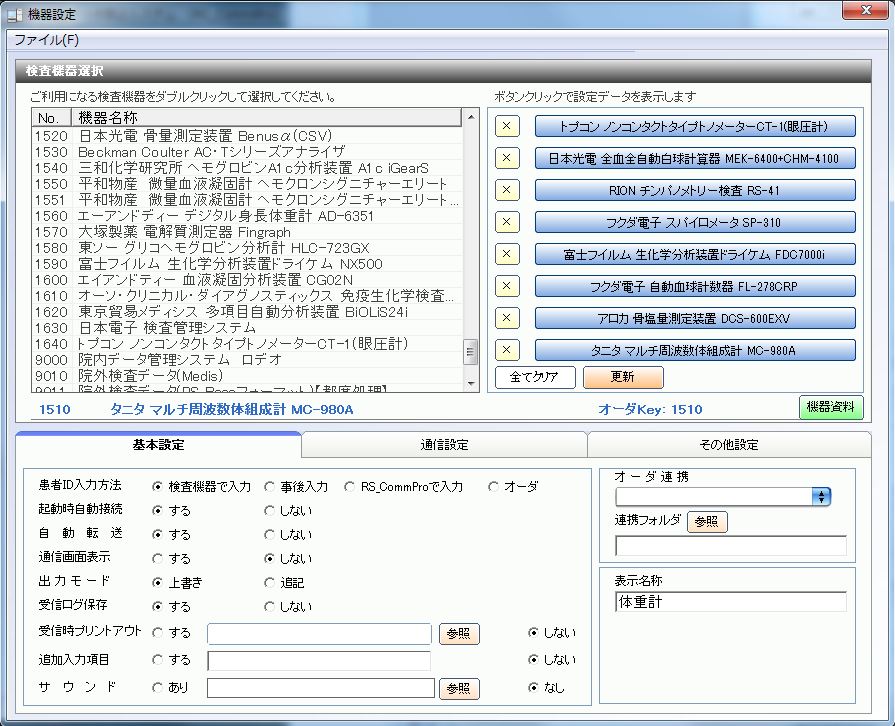Viewport: 895px width, 726px height.
Task: Click X button beside 富士フイルム FDC7000i
Action: [x=507, y=254]
